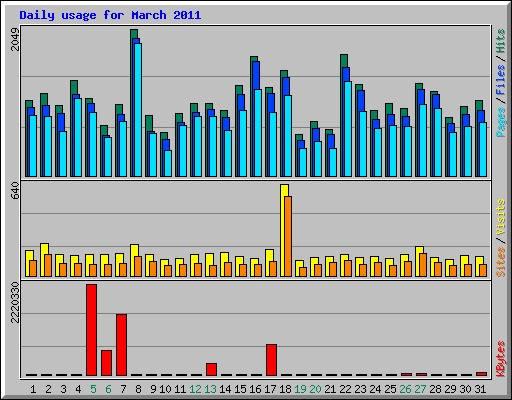Click the red KBytes bar for day 17

coord(272,360)
